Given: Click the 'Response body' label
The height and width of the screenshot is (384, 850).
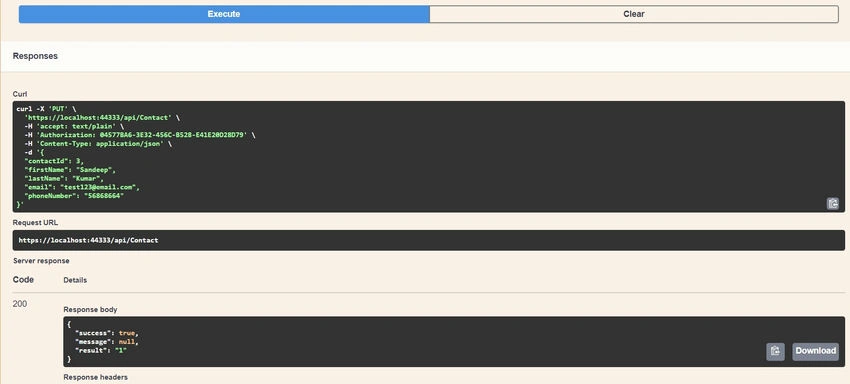Looking at the screenshot, I should tap(90, 309).
